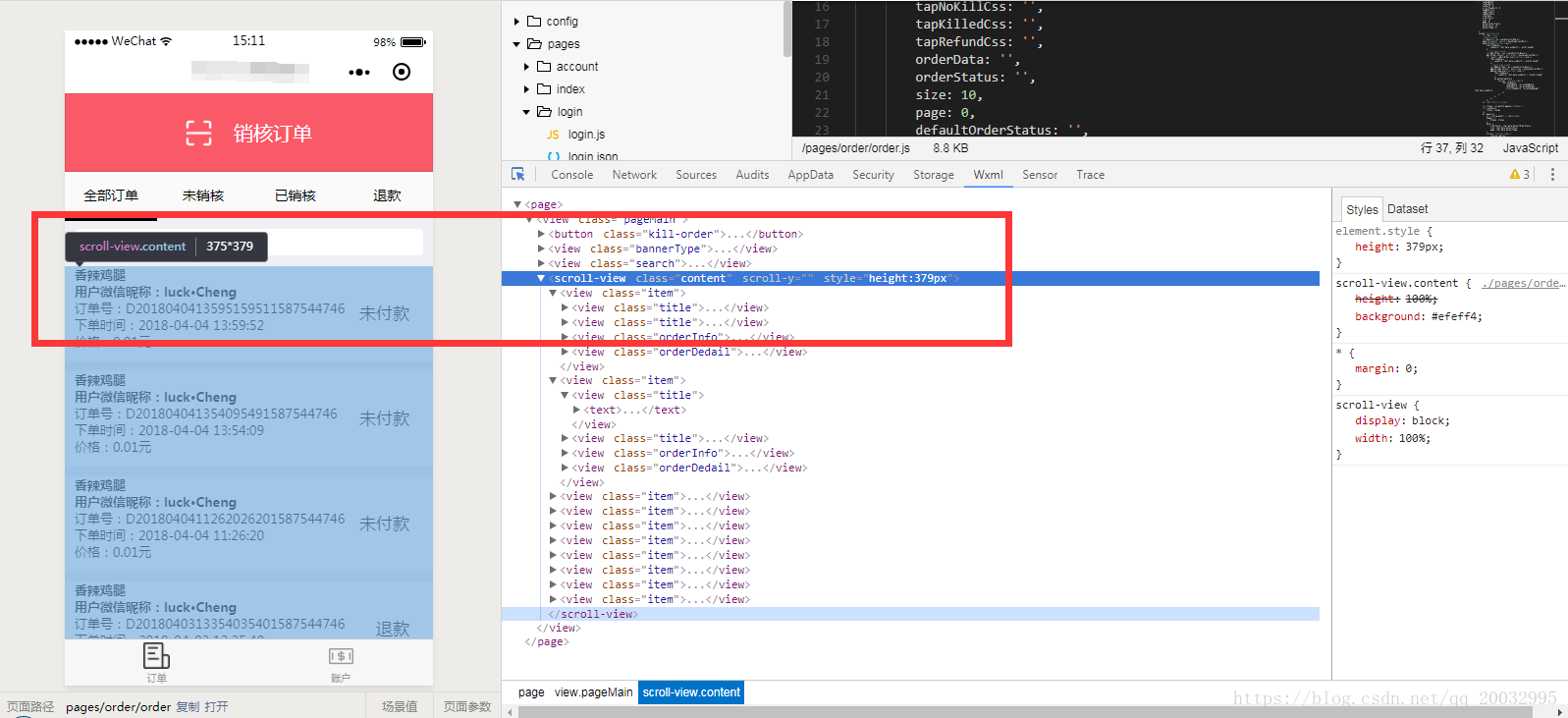The image size is (1568, 718).
Task: Open the Trace tab
Action: [1090, 175]
